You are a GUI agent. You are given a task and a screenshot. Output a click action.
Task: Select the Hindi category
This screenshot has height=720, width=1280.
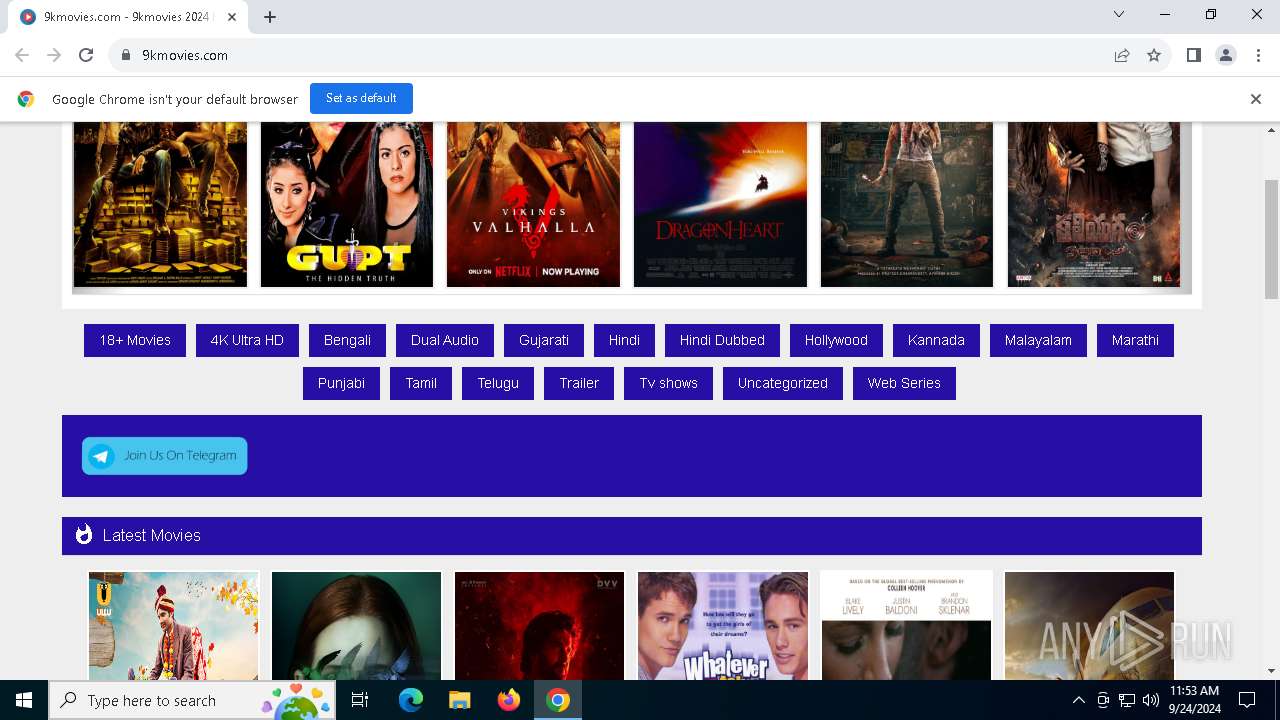tap(624, 340)
